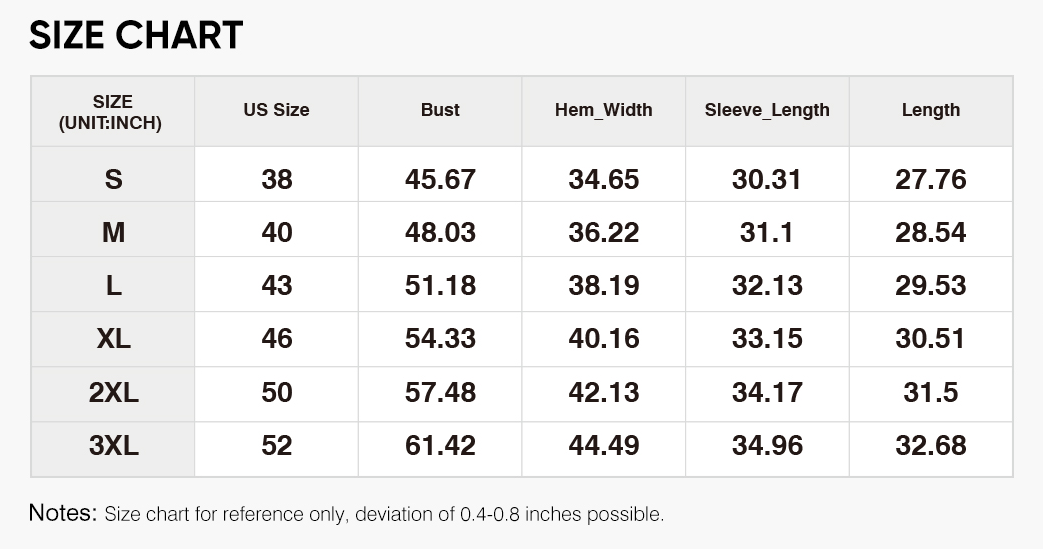1043x549 pixels.
Task: Click the SIZE CHART title
Action: tap(136, 36)
